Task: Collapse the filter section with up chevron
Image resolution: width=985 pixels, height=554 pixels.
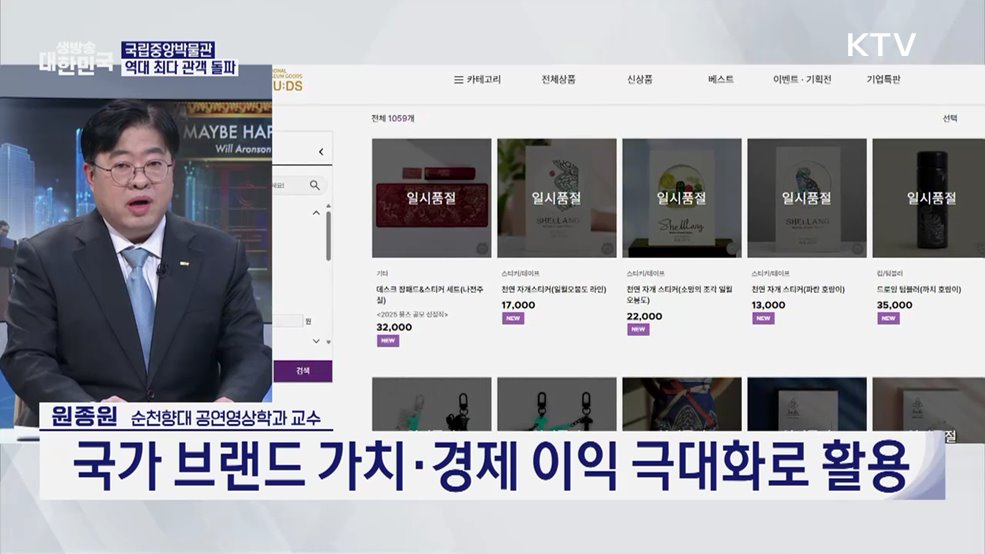Action: point(316,213)
